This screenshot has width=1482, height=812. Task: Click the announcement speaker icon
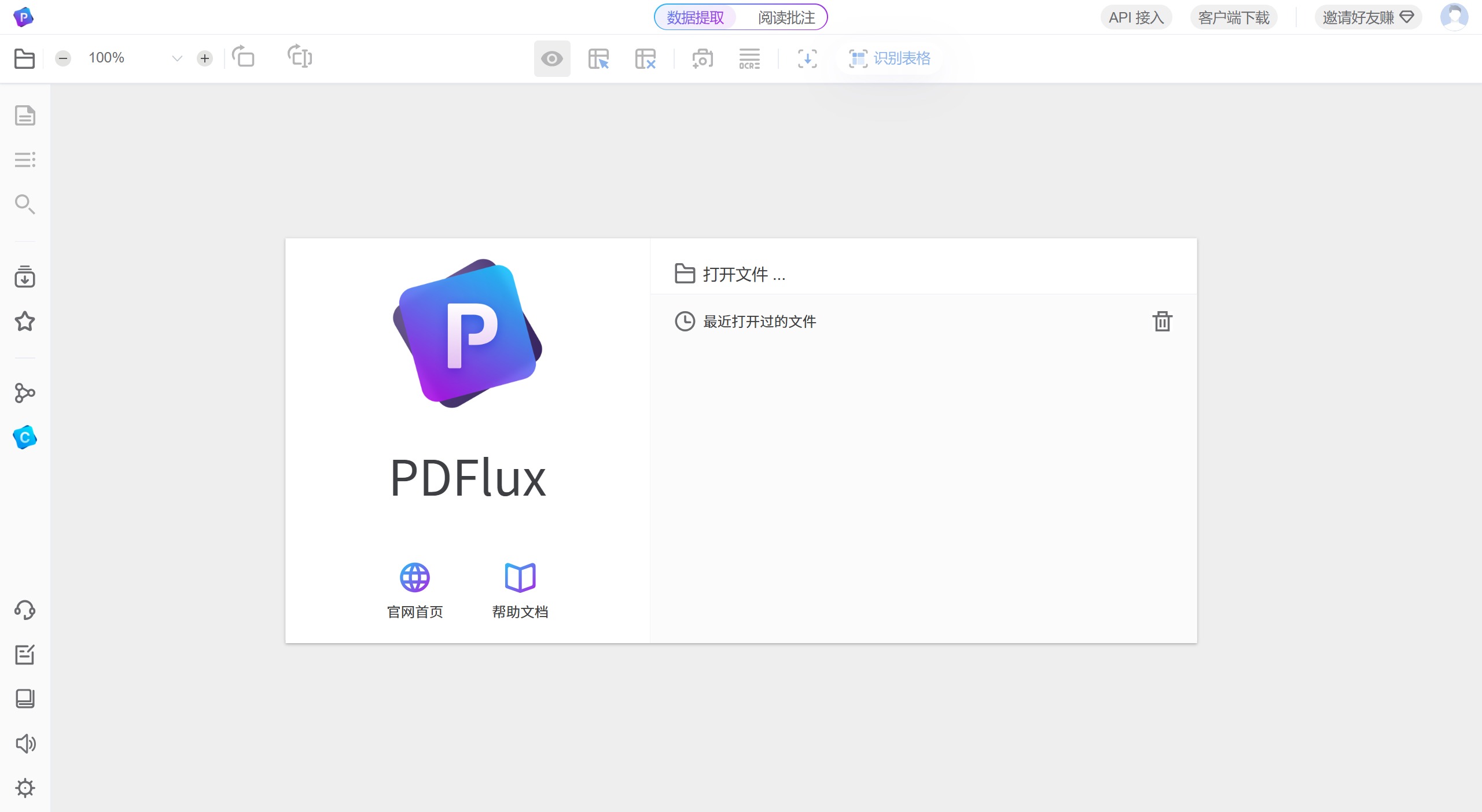point(25,743)
